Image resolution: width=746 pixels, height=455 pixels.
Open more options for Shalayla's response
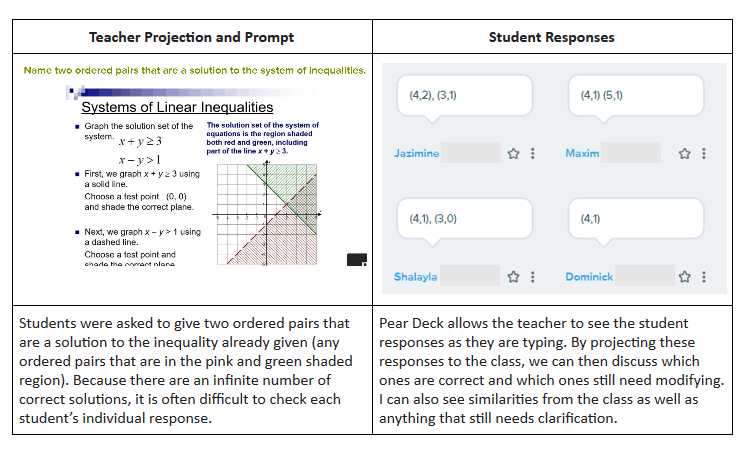[532, 277]
